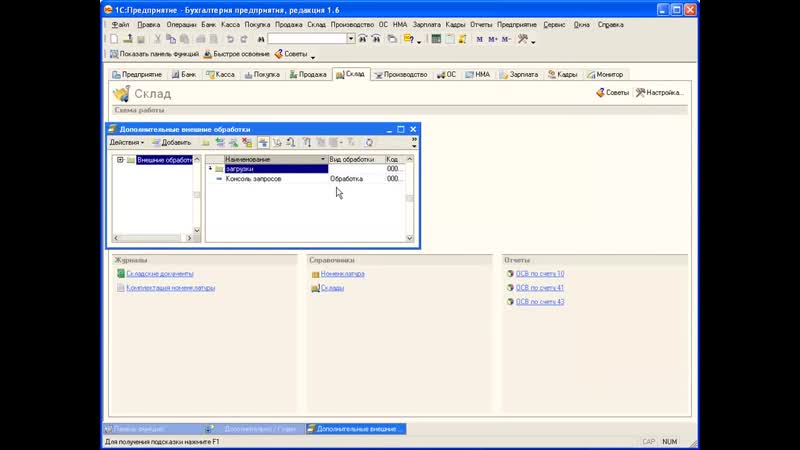Open the dropdown next to wrench icon
The width and height of the screenshot is (800, 450).
(x=533, y=41)
